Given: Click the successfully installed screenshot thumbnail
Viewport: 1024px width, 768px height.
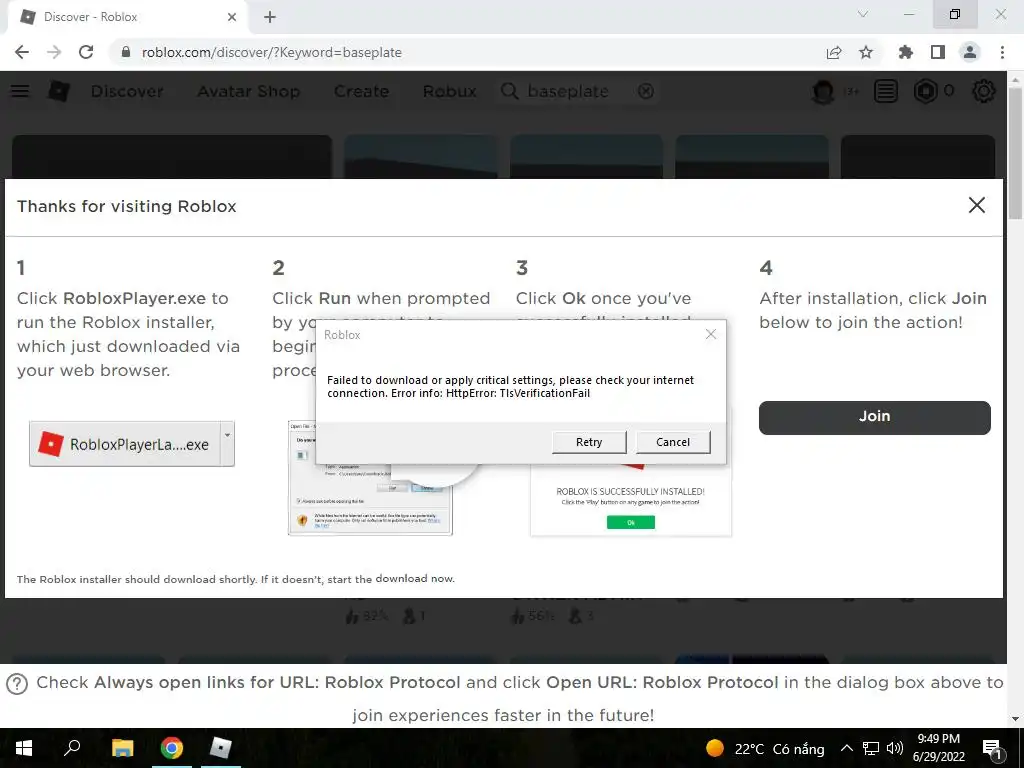Looking at the screenshot, I should (631, 500).
